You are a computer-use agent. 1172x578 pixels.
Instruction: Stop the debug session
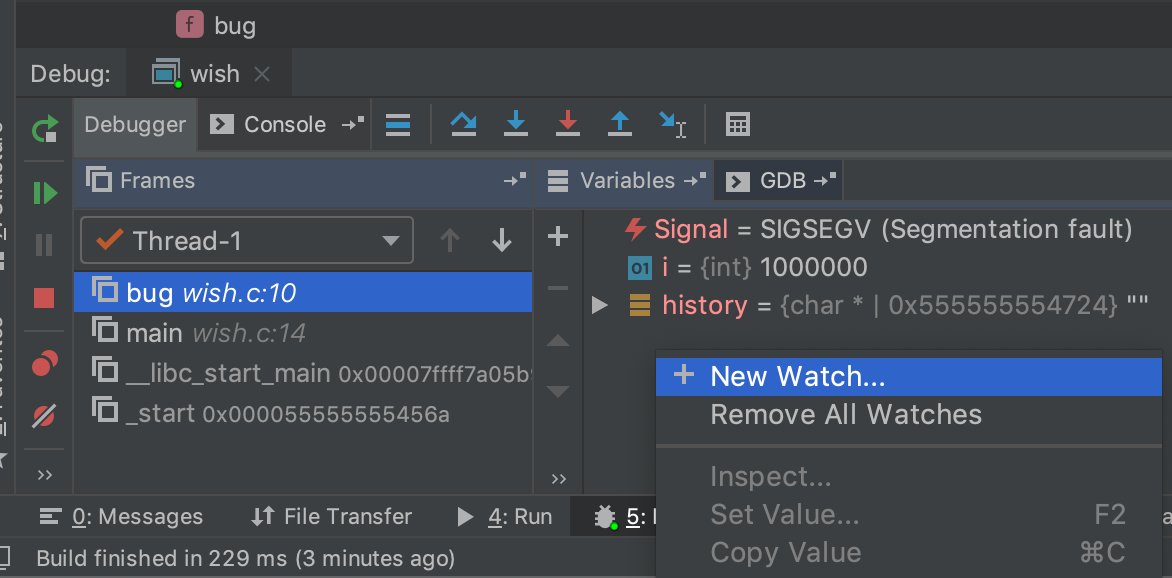(44, 298)
